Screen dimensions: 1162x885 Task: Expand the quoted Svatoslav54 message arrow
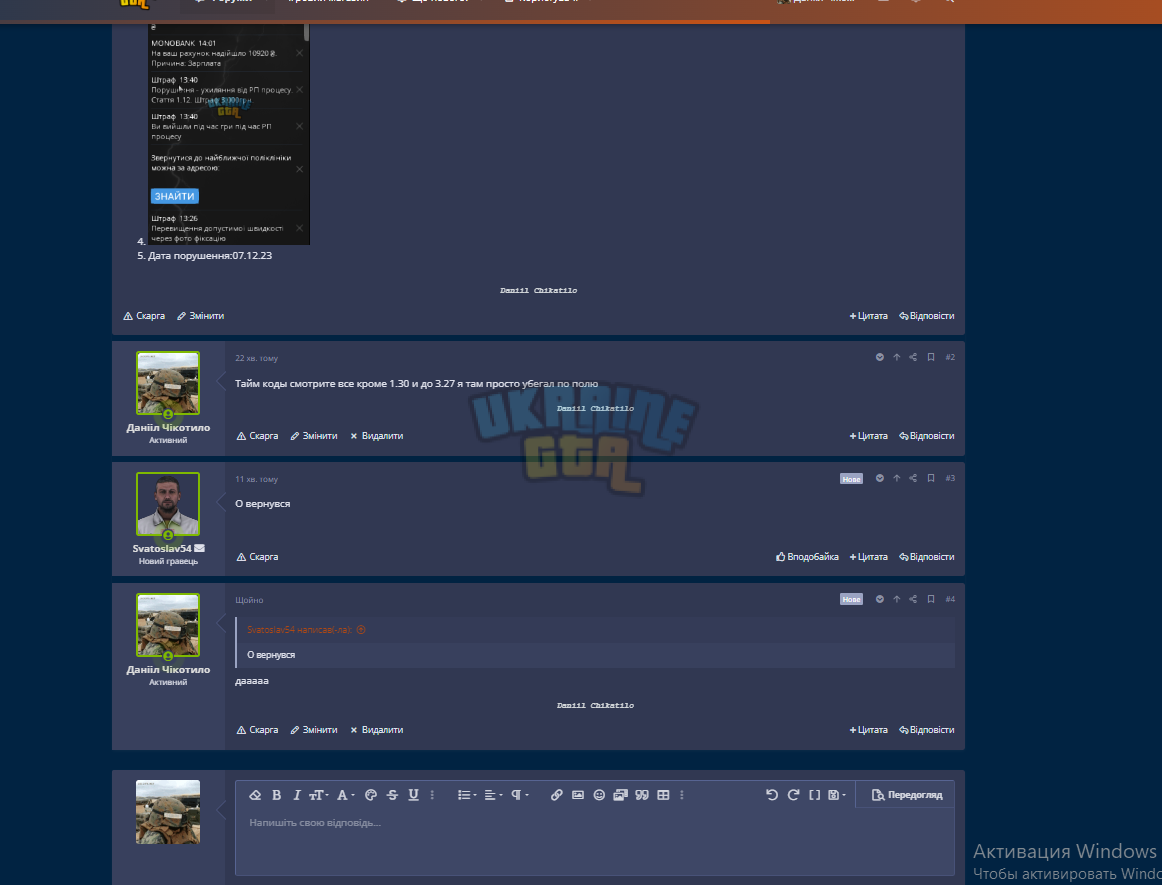point(361,630)
